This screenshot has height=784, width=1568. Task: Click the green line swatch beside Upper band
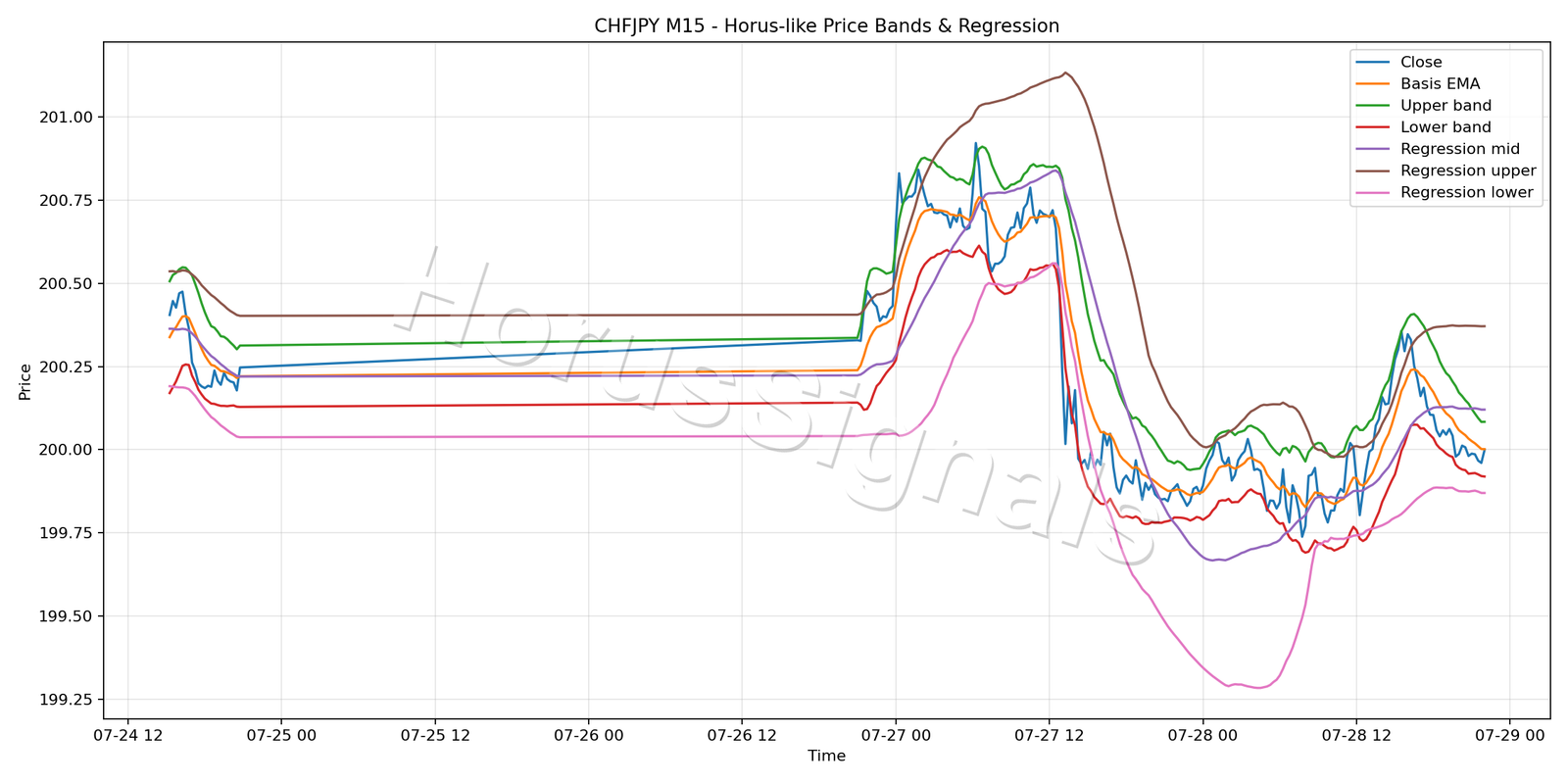(x=1373, y=106)
